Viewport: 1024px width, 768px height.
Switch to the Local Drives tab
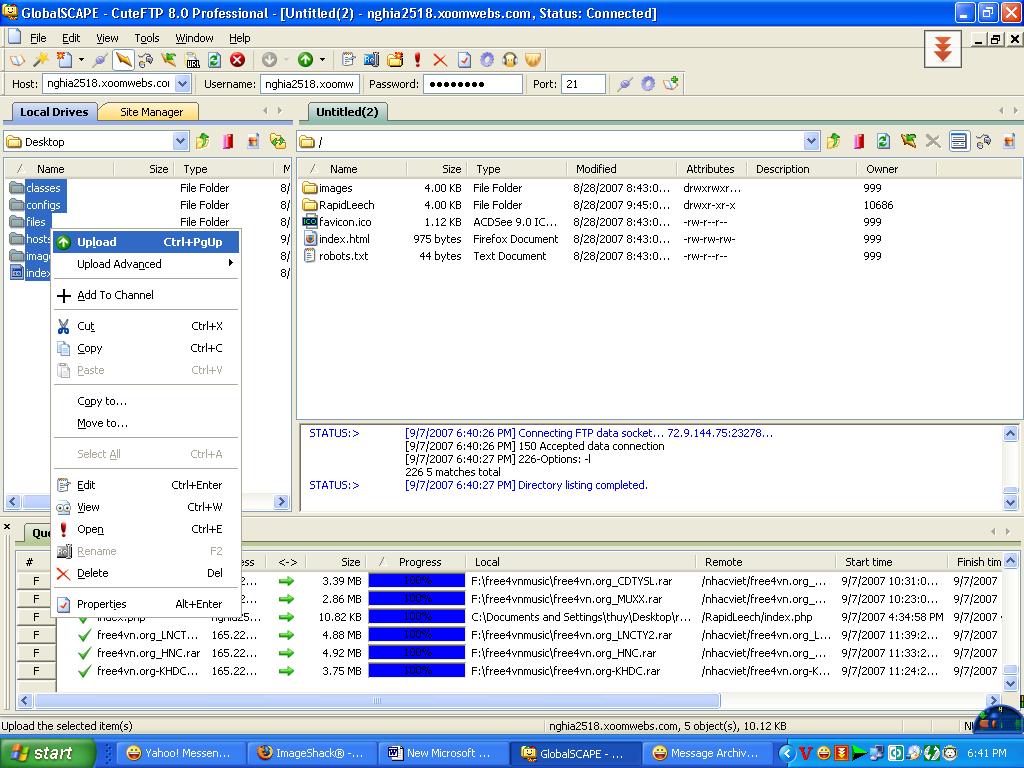coord(54,112)
